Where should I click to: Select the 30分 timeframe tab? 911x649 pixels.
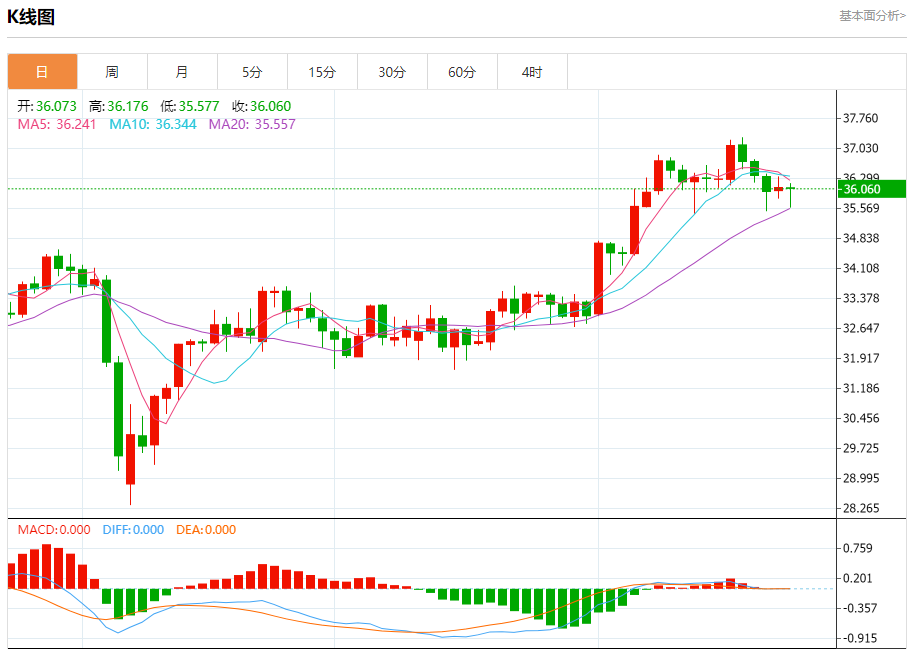click(392, 72)
